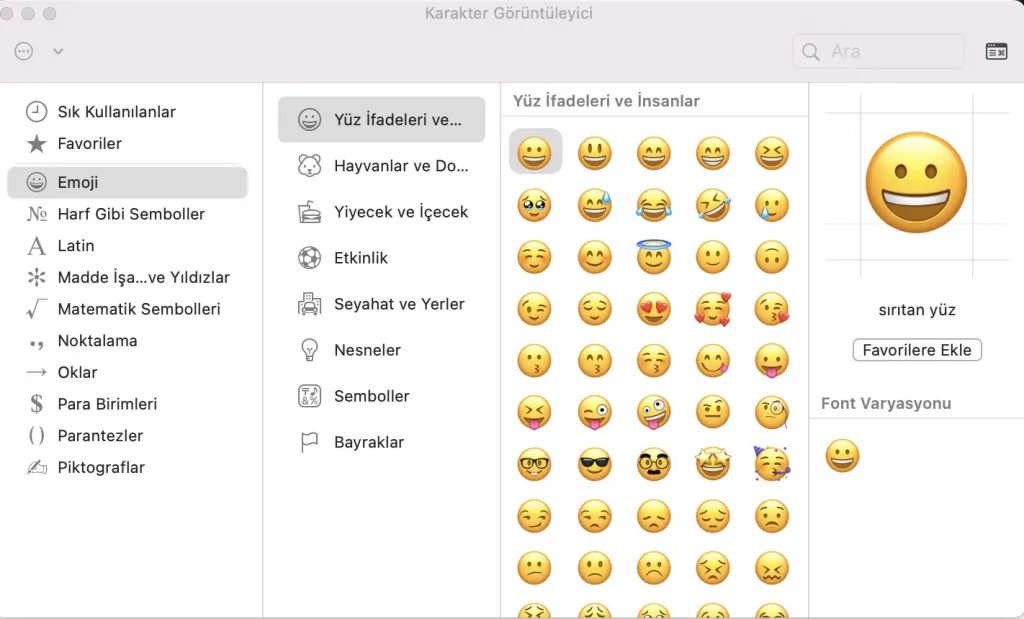
Task: Open the Oklar category
Action: 127,372
